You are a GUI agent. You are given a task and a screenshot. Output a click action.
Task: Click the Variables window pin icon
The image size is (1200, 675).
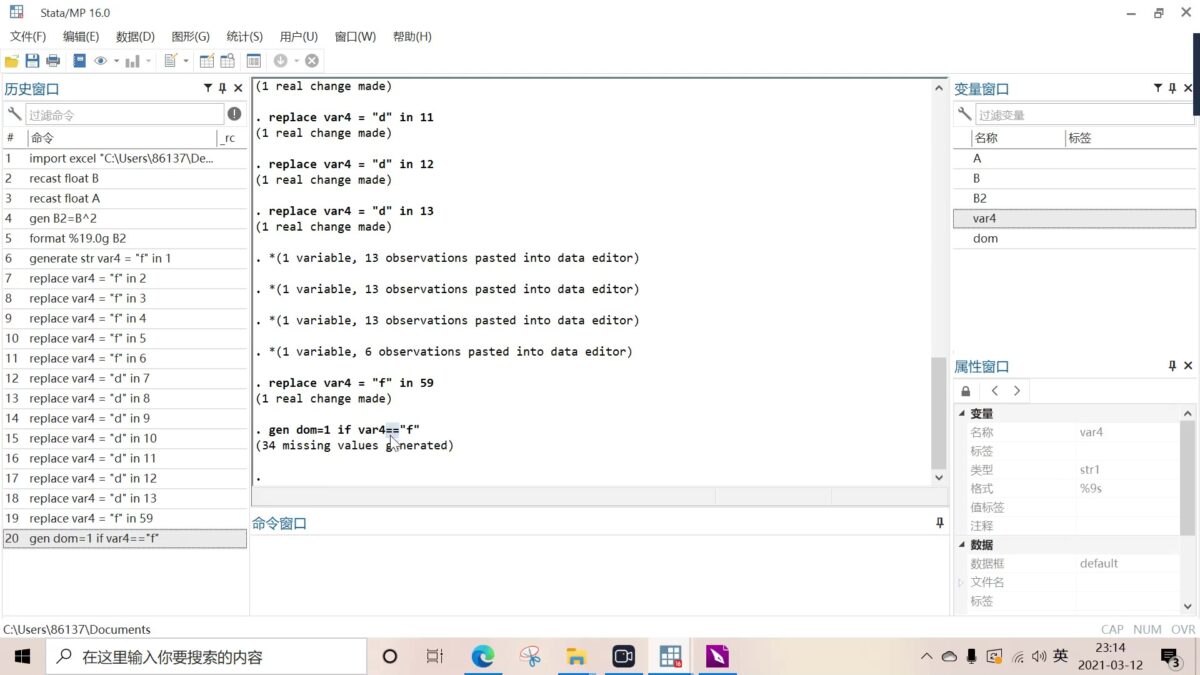point(1173,88)
